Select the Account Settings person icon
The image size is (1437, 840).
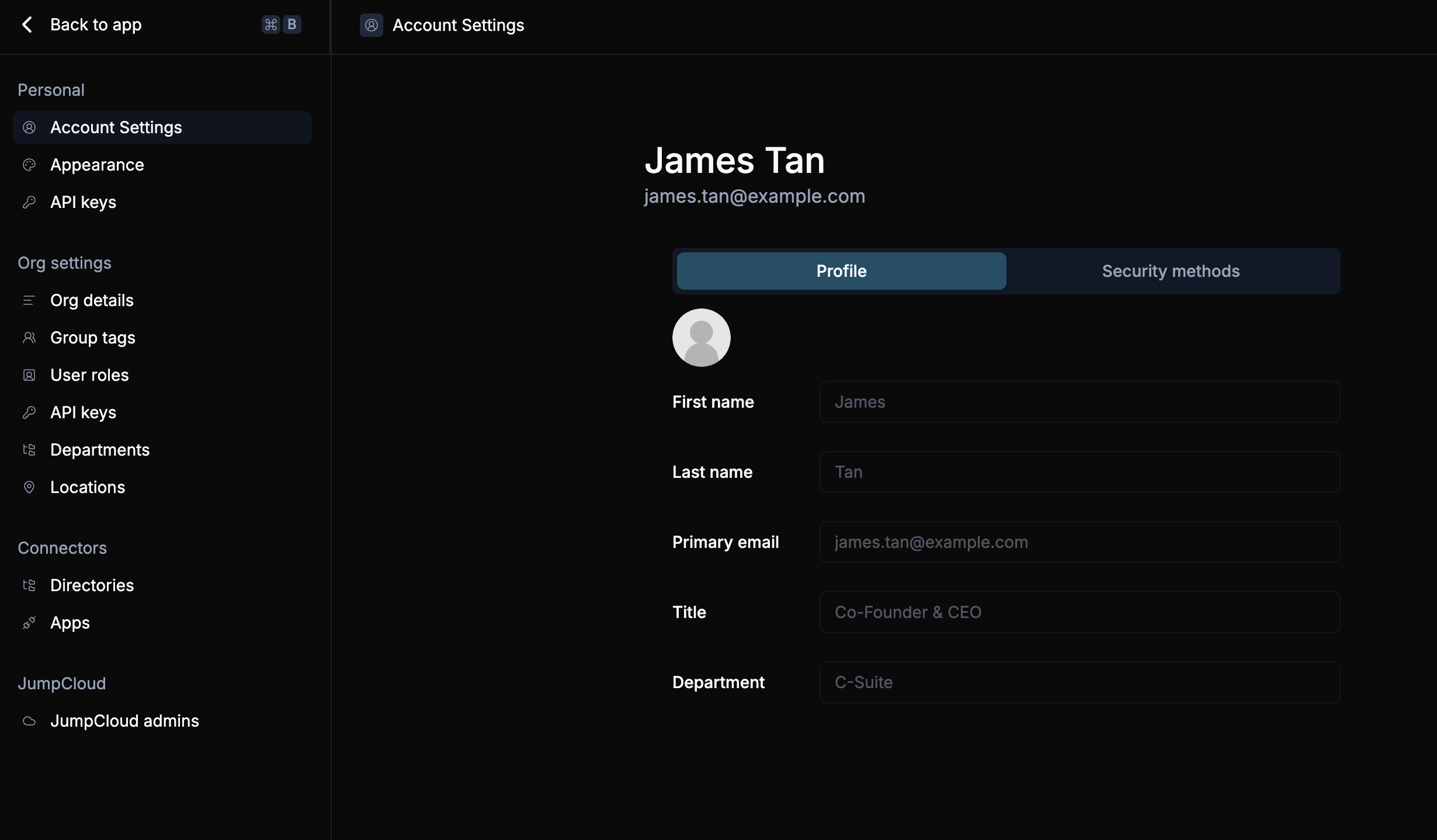tap(29, 127)
